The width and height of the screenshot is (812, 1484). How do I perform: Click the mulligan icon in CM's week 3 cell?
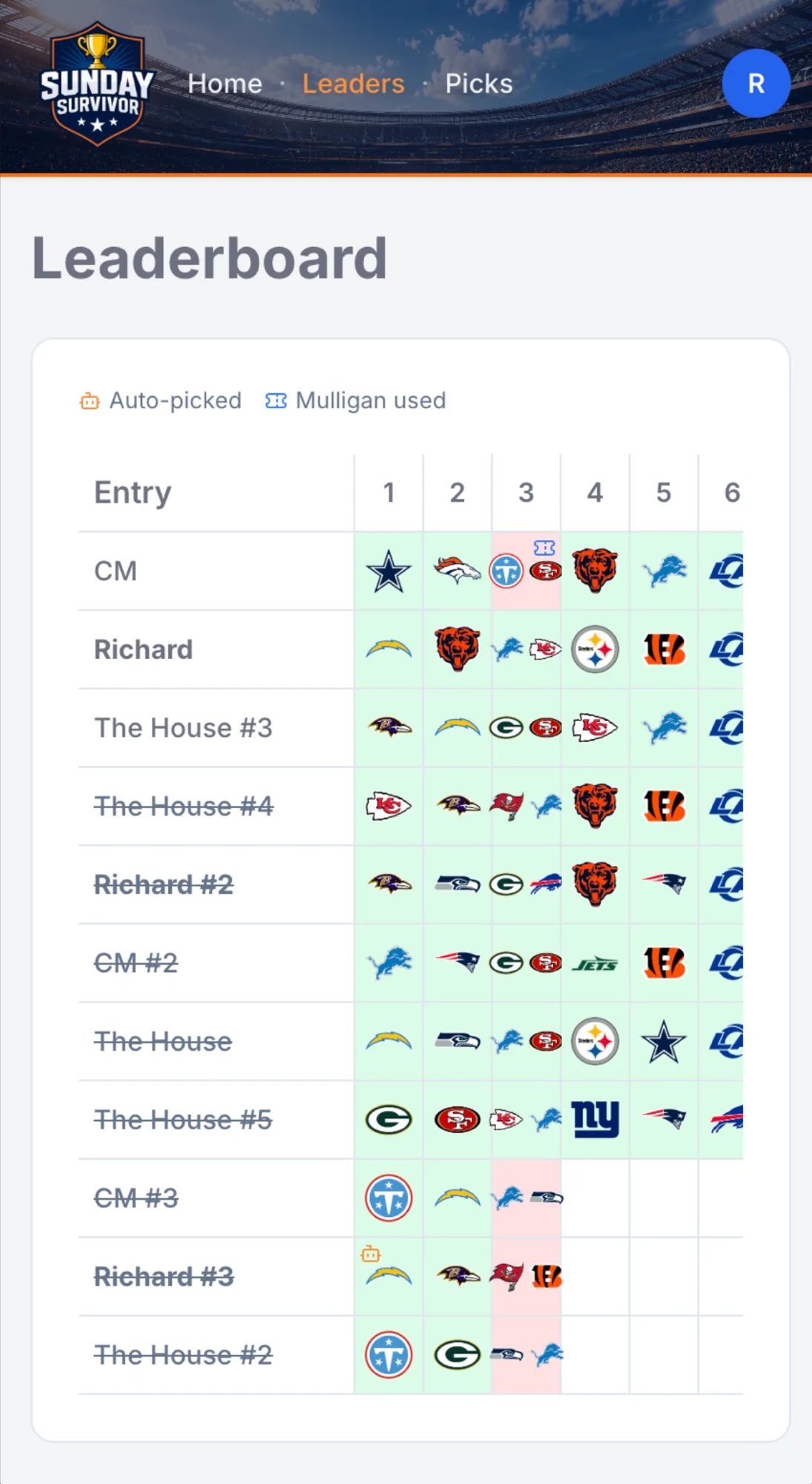[x=544, y=548]
